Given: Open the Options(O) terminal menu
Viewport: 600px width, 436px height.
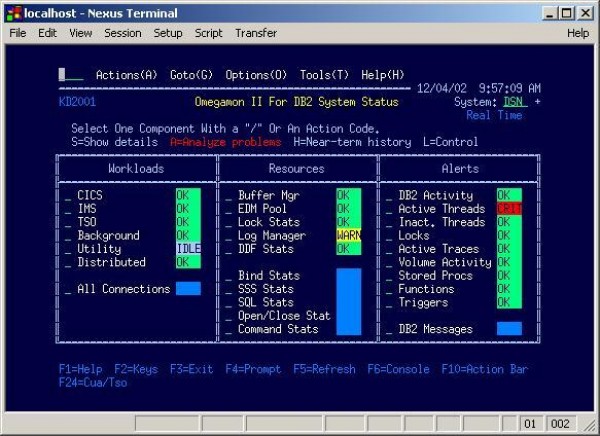Looking at the screenshot, I should (x=256, y=75).
